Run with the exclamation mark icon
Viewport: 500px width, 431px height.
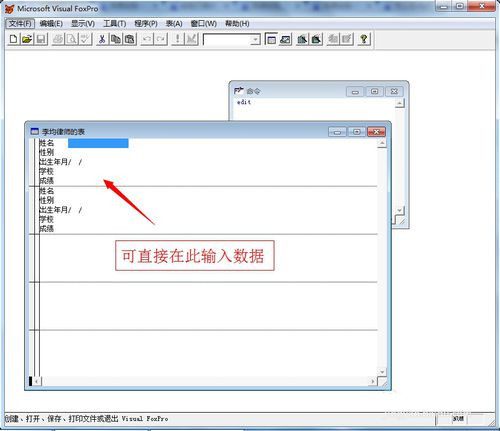pyautogui.click(x=177, y=39)
